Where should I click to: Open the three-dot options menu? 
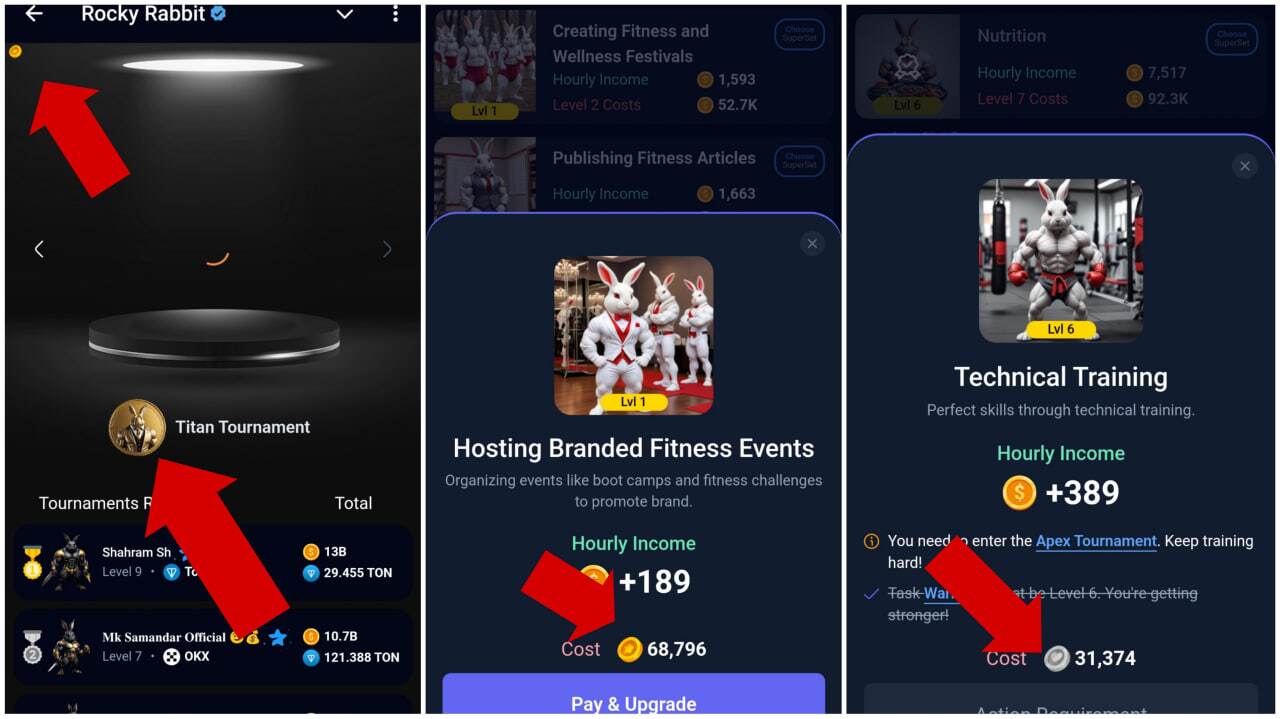tap(395, 13)
